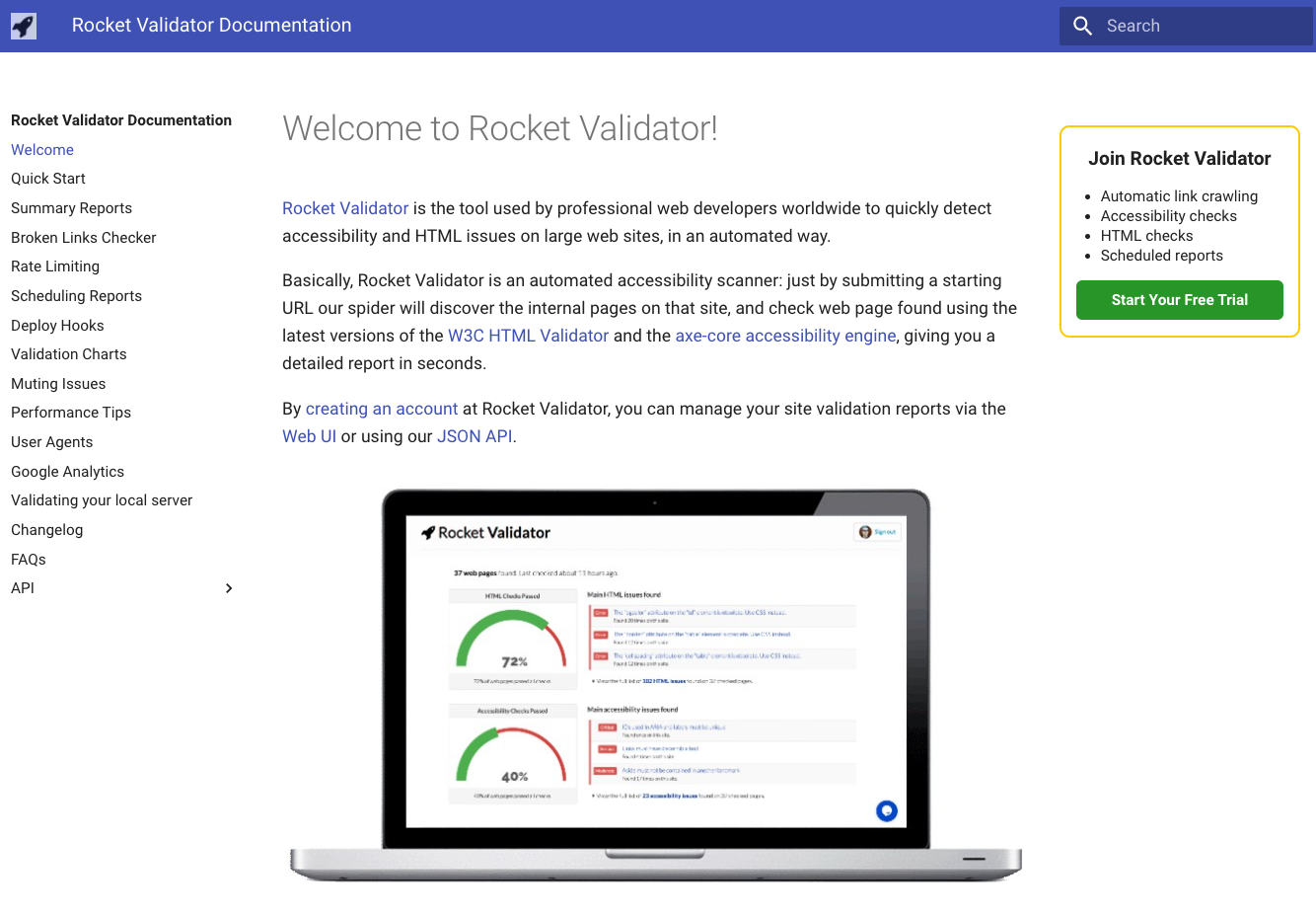Viewport: 1316px width, 914px height.
Task: Select Performance Tips sidebar item
Action: coord(71,413)
